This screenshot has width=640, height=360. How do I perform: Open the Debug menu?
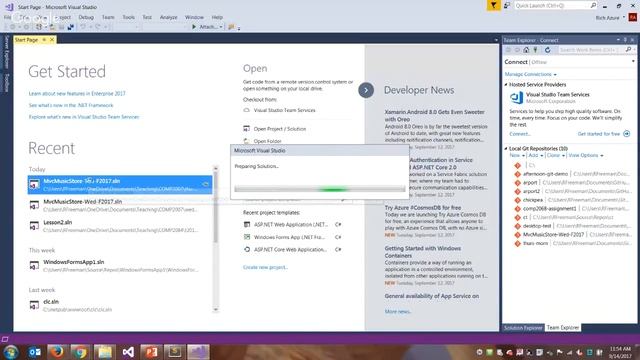click(x=86, y=17)
